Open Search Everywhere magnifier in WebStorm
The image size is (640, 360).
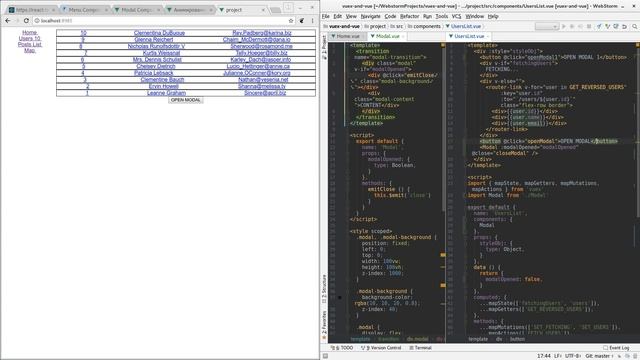(635, 26)
